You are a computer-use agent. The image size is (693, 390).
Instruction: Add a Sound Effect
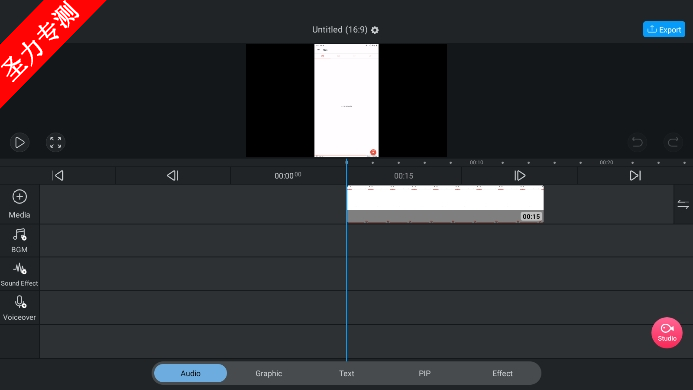(19, 274)
